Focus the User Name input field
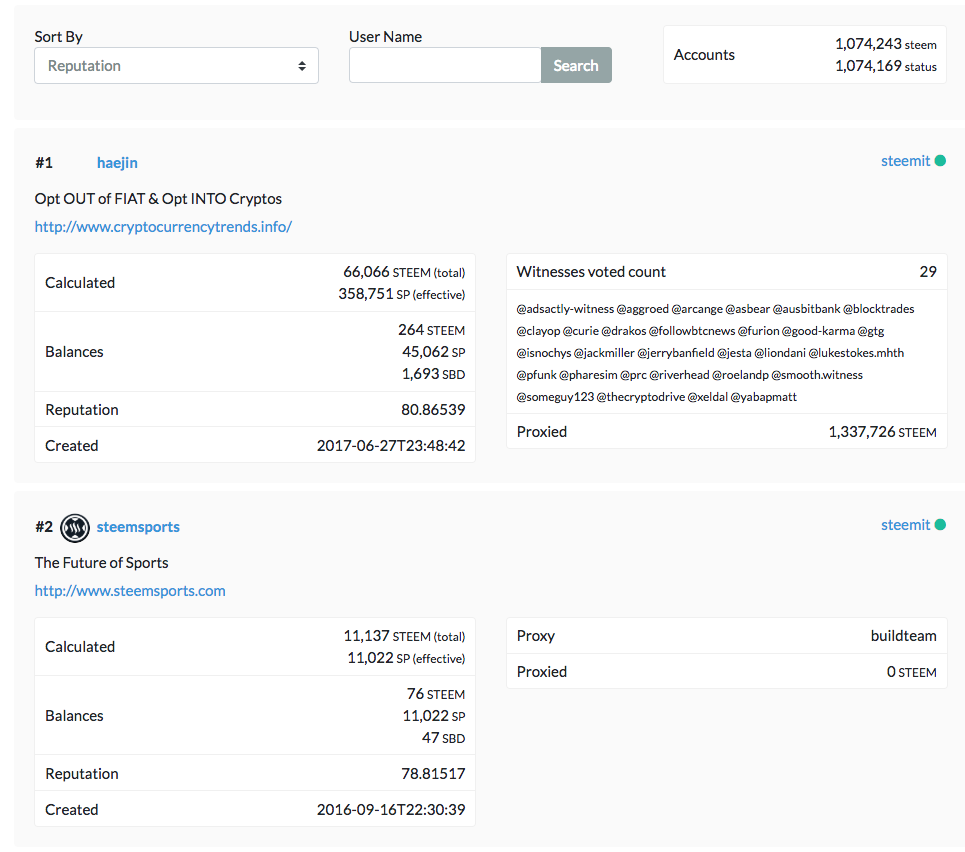 pyautogui.click(x=445, y=66)
